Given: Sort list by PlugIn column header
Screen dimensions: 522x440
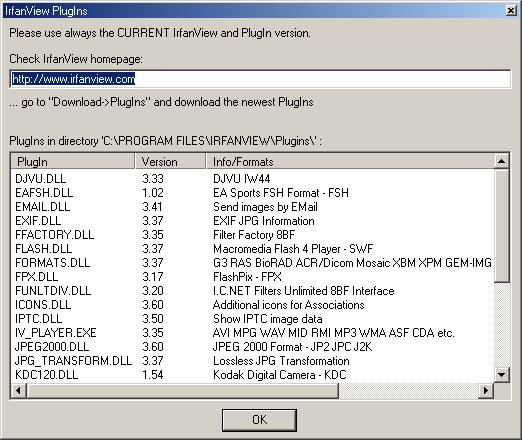Looking at the screenshot, I should [x=73, y=162].
